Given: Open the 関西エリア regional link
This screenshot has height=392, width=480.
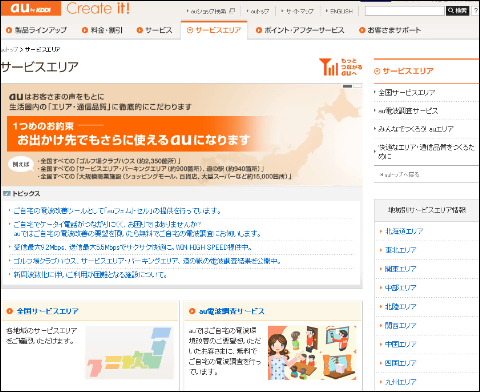Looking at the screenshot, I should (x=400, y=325).
